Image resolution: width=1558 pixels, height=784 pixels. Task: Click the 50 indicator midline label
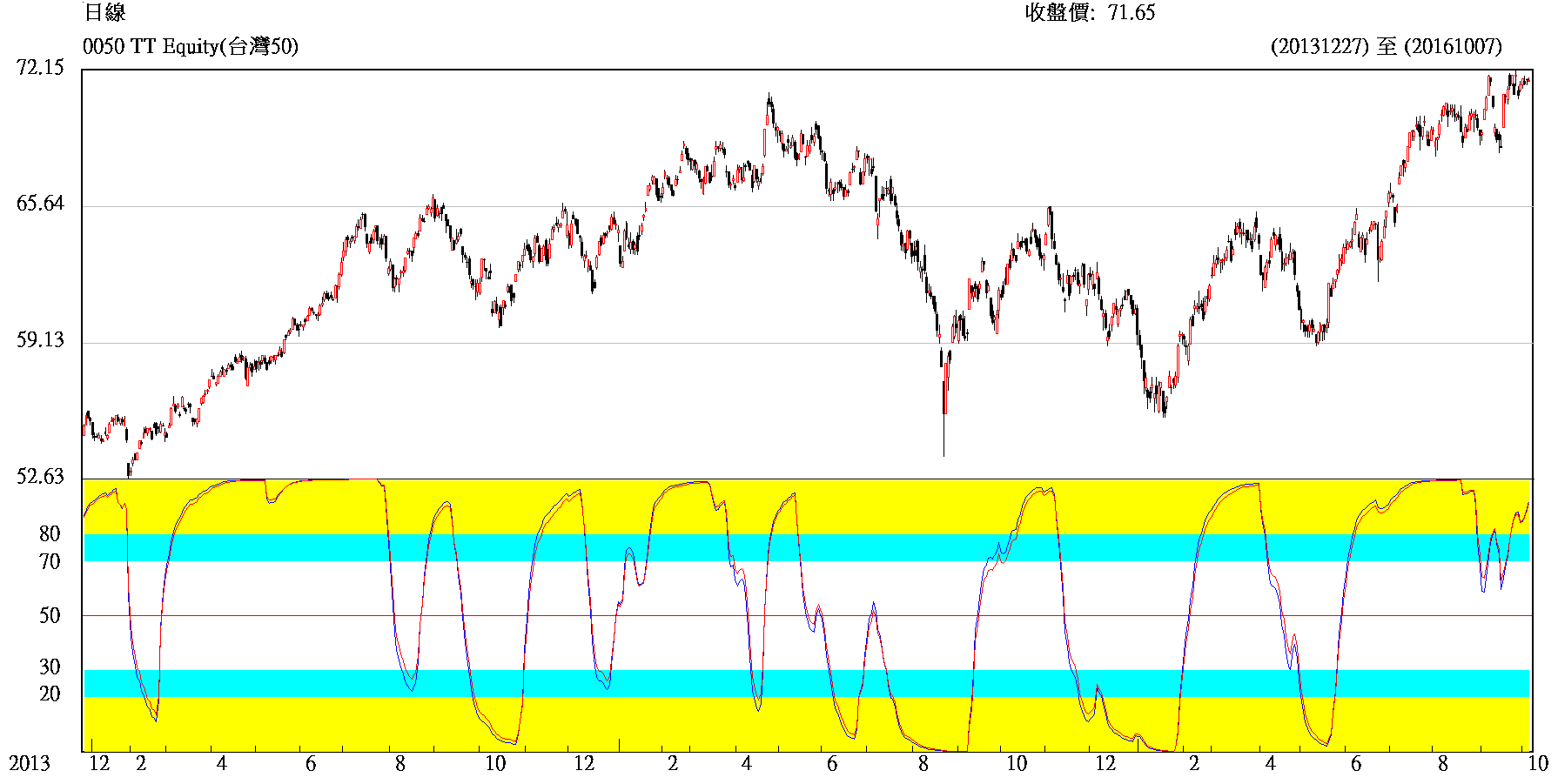pyautogui.click(x=50, y=616)
